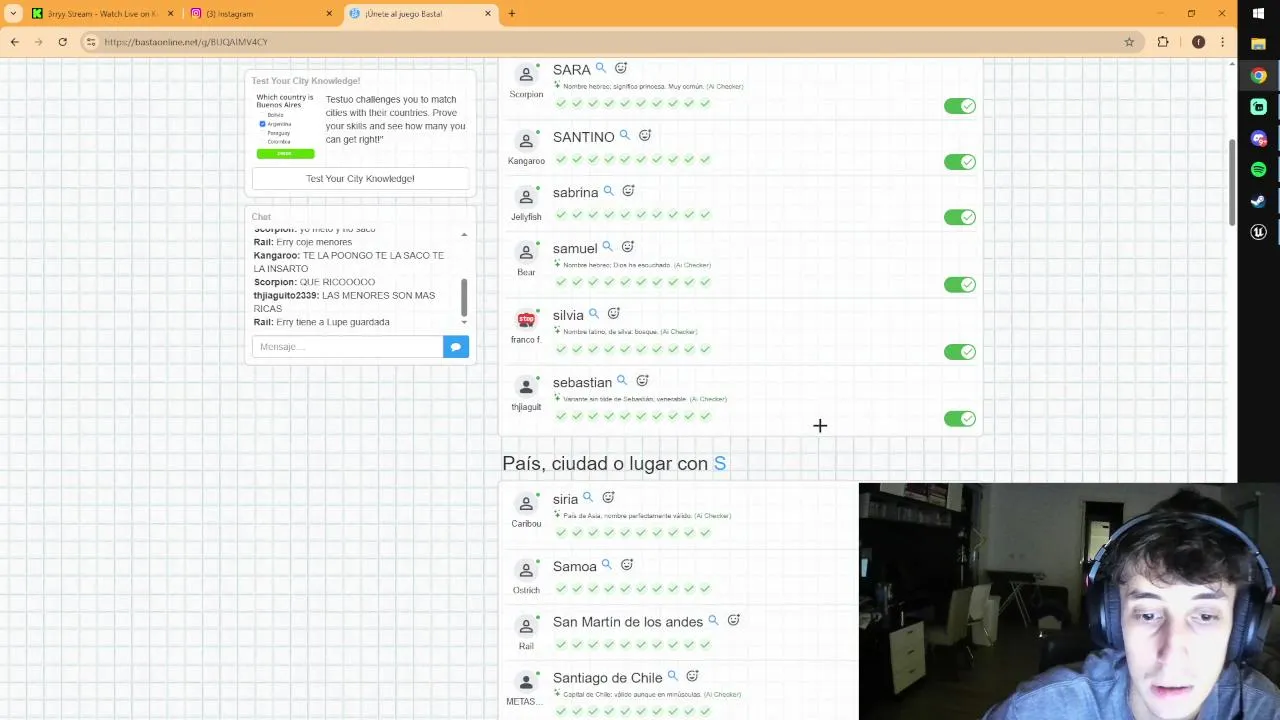The height and width of the screenshot is (720, 1280).
Task: Disable the toggle for SANTINO answer
Action: point(960,162)
